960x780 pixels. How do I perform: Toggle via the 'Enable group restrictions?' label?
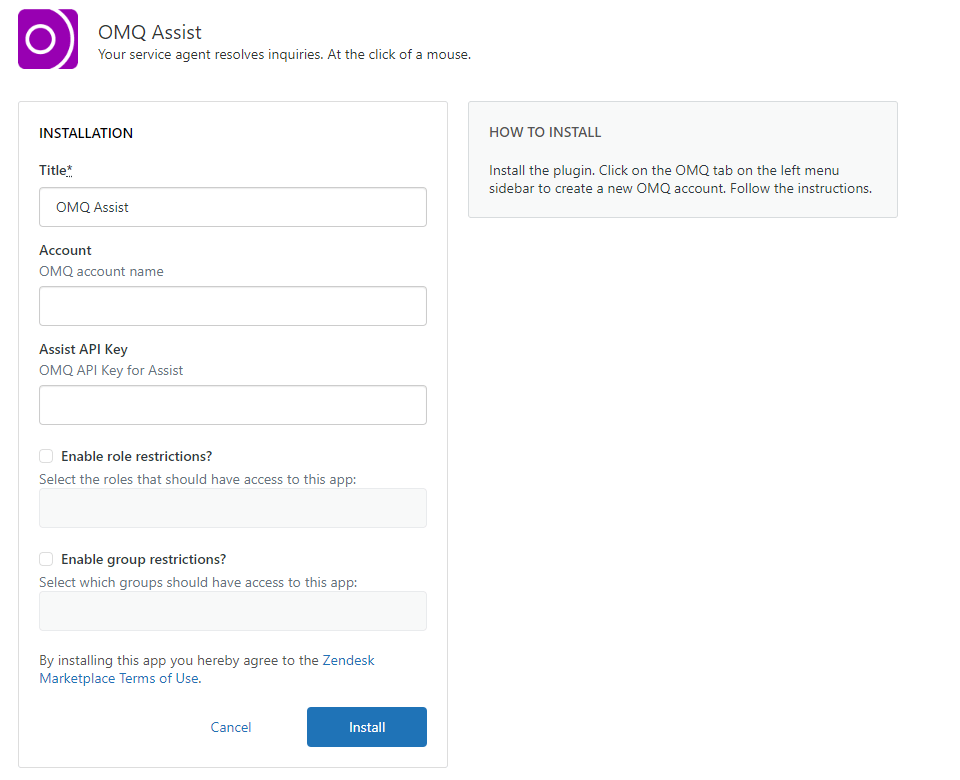click(143, 560)
